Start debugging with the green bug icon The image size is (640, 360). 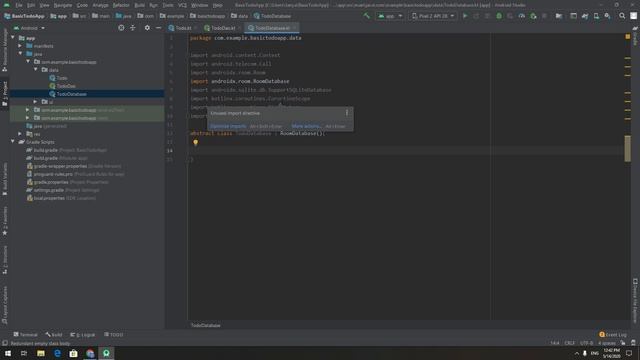point(499,16)
